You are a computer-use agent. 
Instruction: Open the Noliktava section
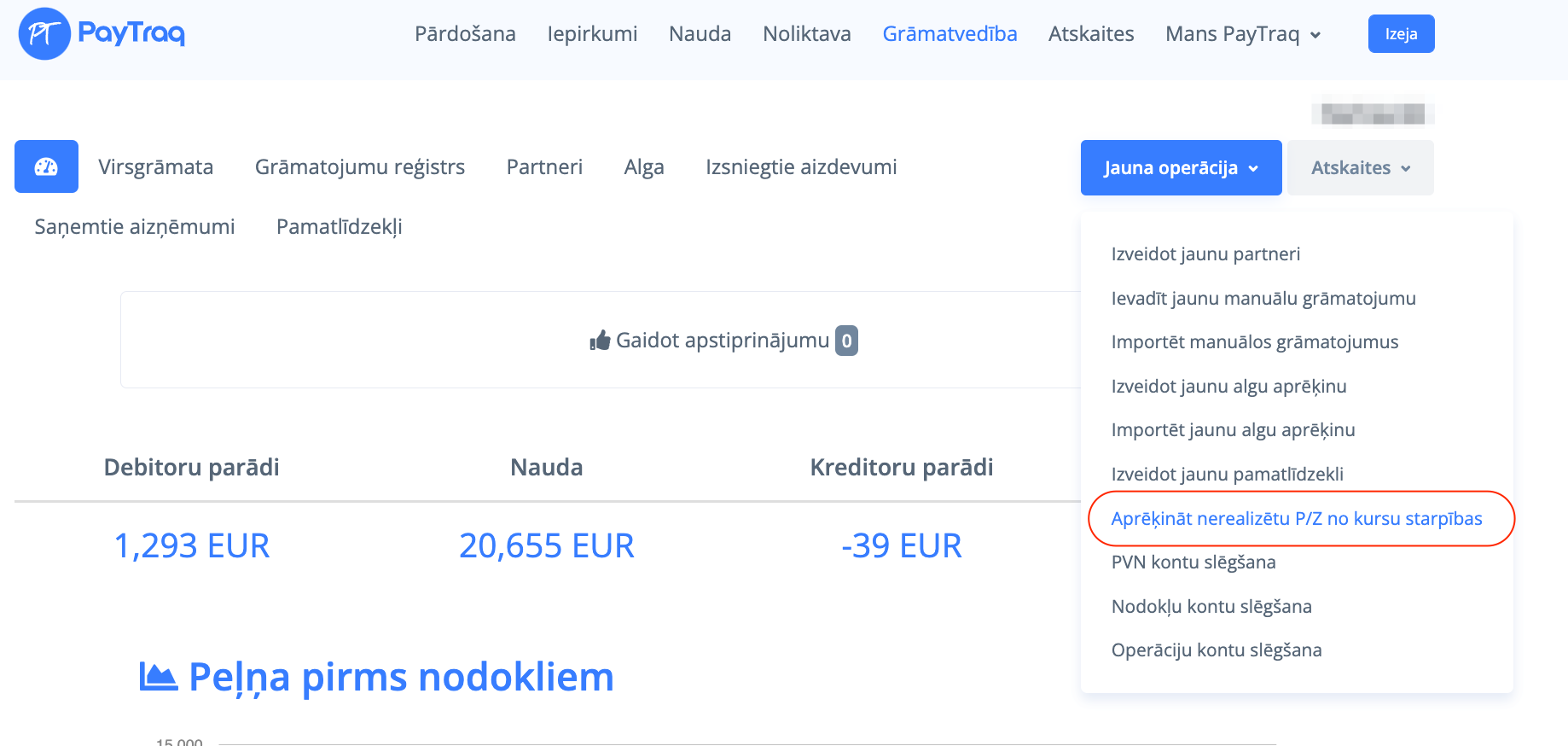(x=806, y=34)
